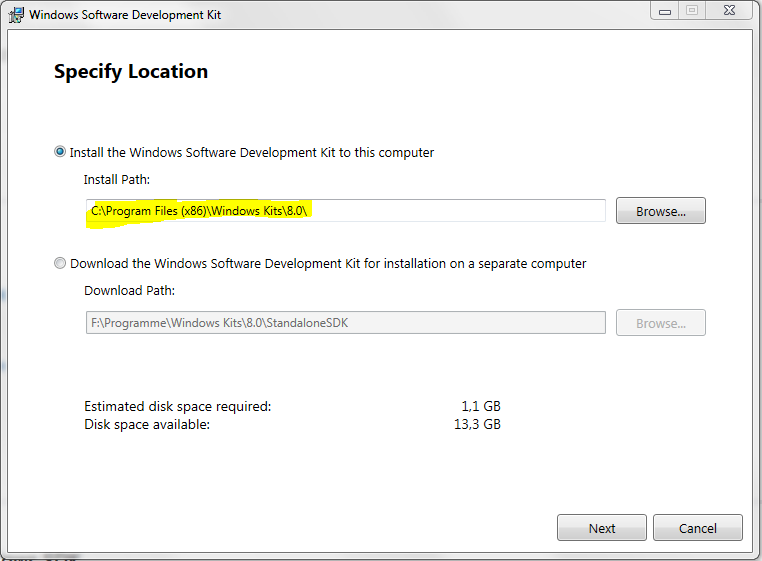Screen dimensions: 762x561
Task: Click the disabled Browse button for download path
Action: coord(660,323)
